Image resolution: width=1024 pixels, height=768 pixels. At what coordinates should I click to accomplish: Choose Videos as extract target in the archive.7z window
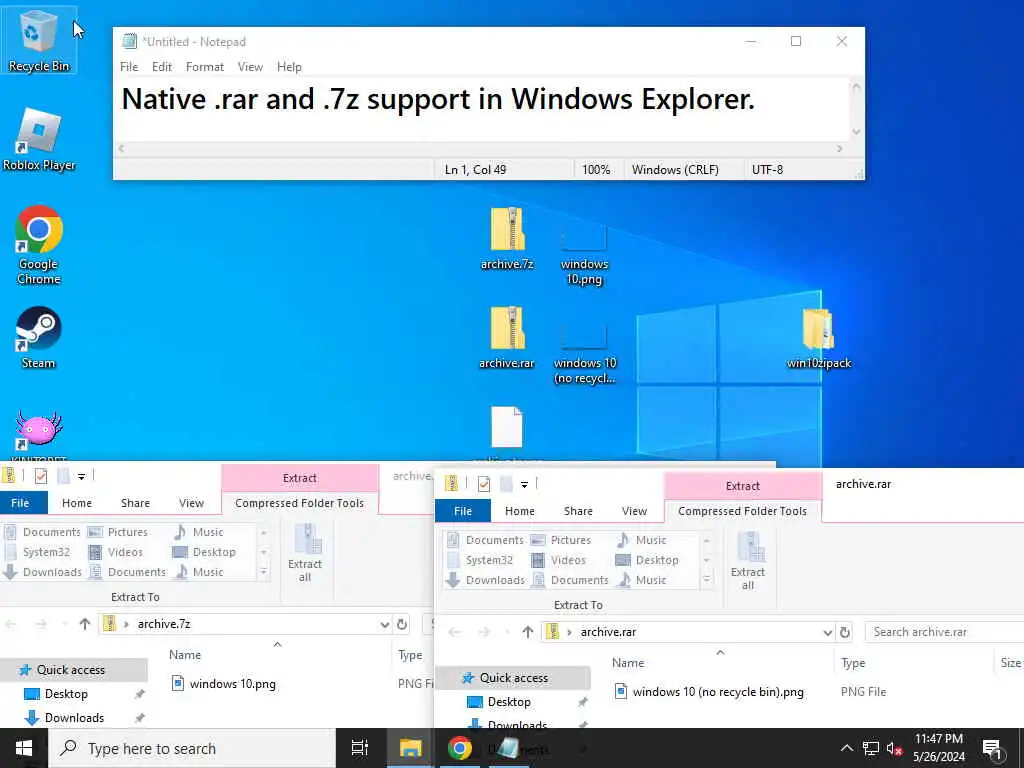click(x=116, y=552)
